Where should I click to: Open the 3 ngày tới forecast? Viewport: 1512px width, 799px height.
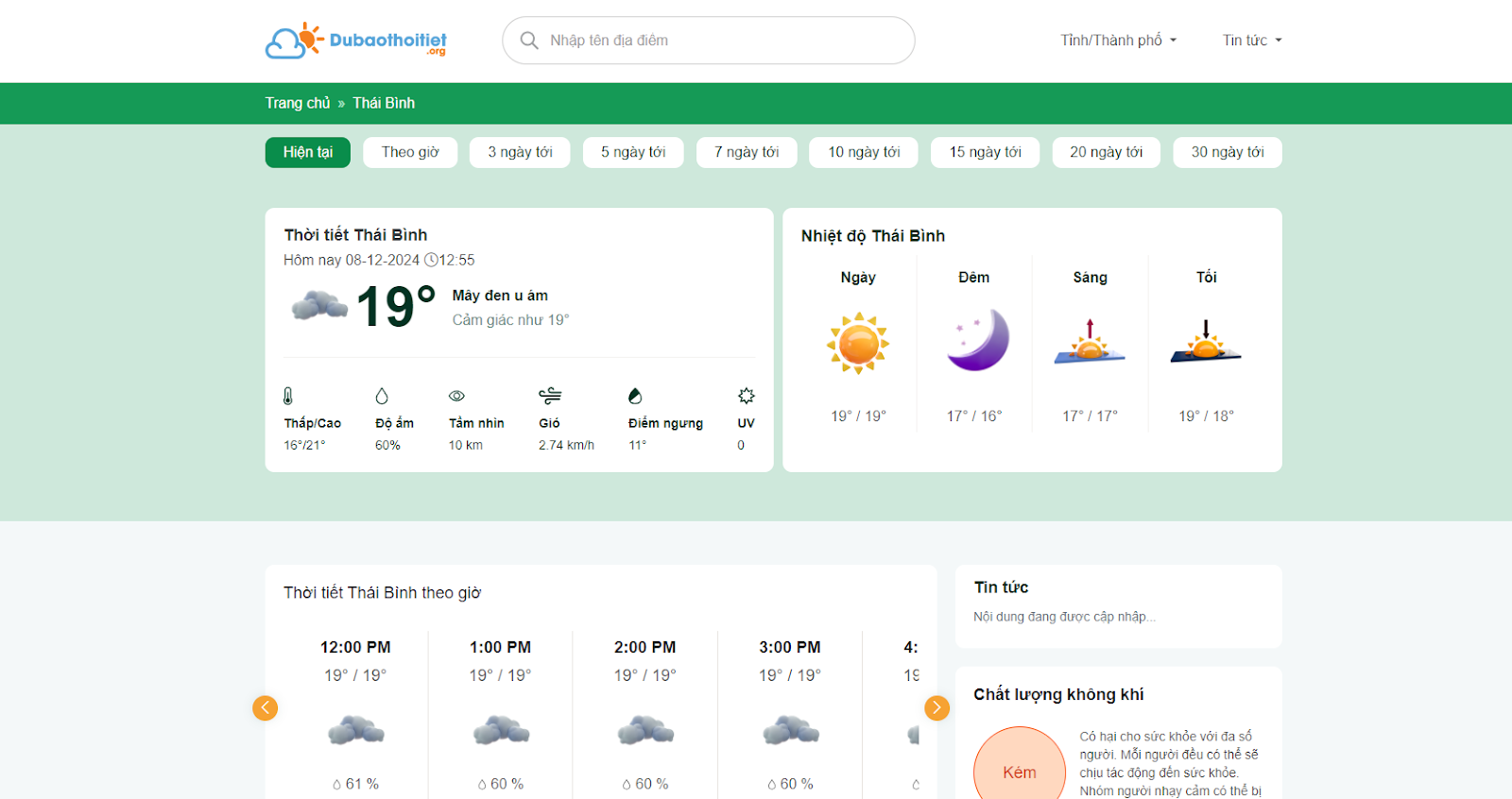click(520, 152)
